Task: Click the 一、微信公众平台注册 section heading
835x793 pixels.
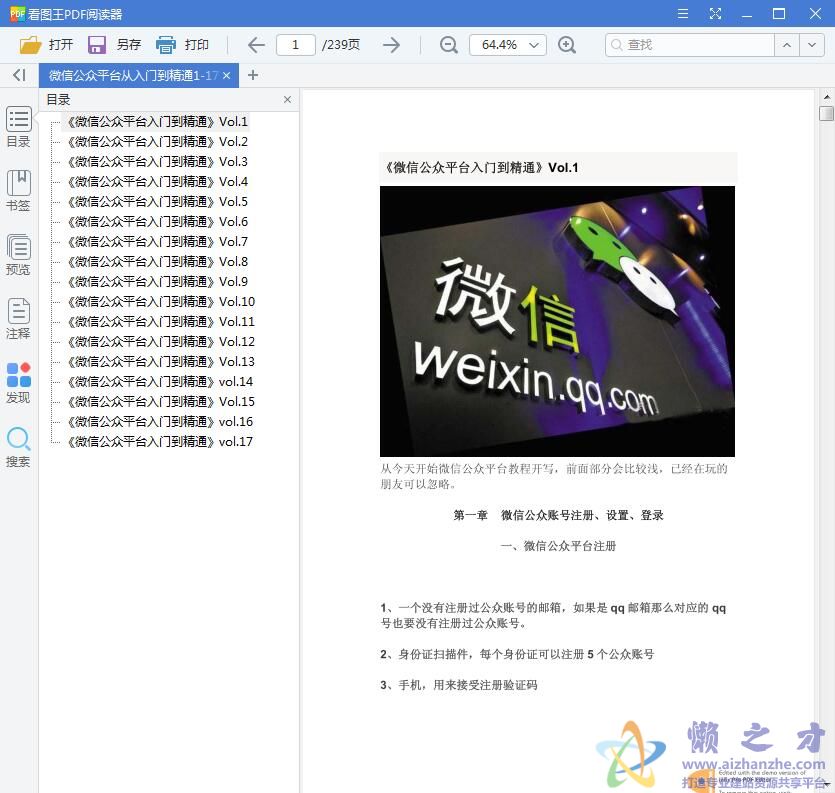Action: point(558,546)
